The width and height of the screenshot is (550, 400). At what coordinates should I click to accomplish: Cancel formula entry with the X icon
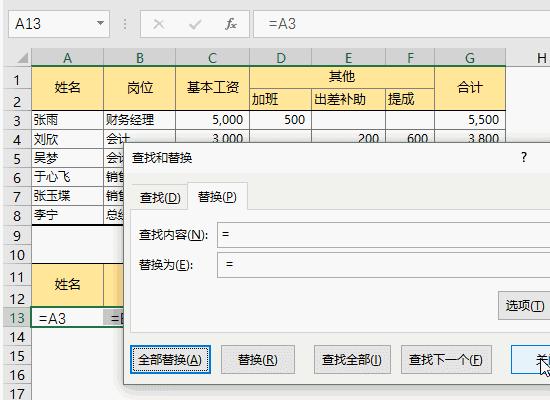click(159, 24)
